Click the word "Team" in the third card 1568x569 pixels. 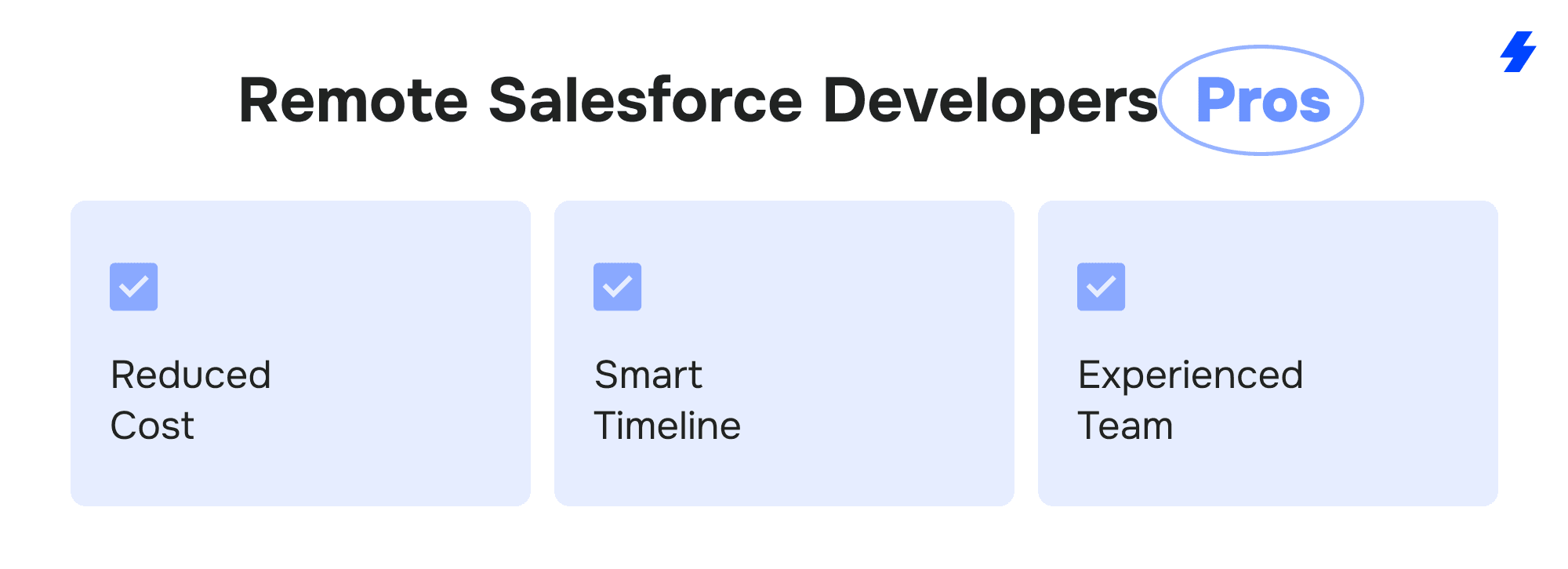coord(1125,426)
